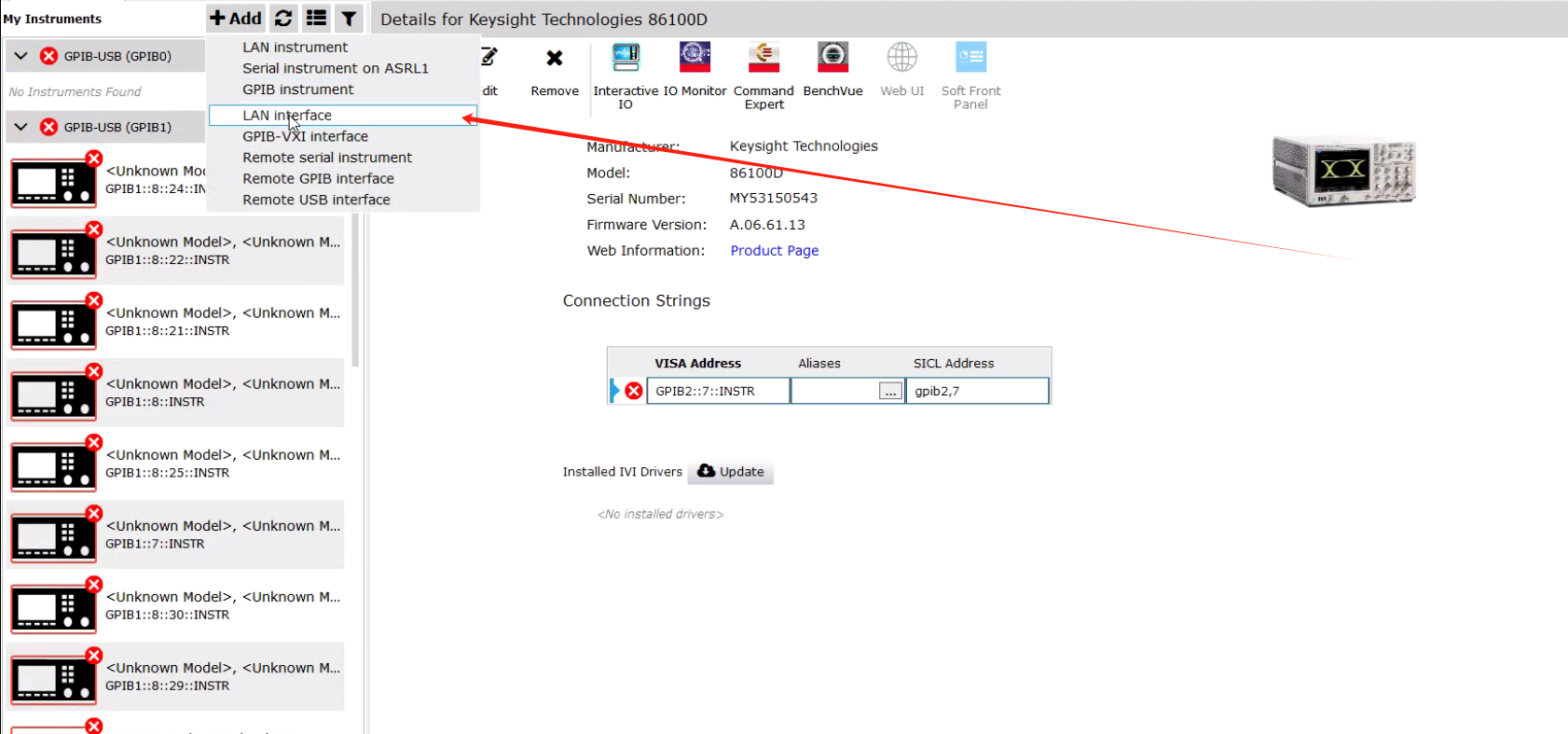Expand the Add instrument menu
This screenshot has height=734, width=1568.
point(236,18)
